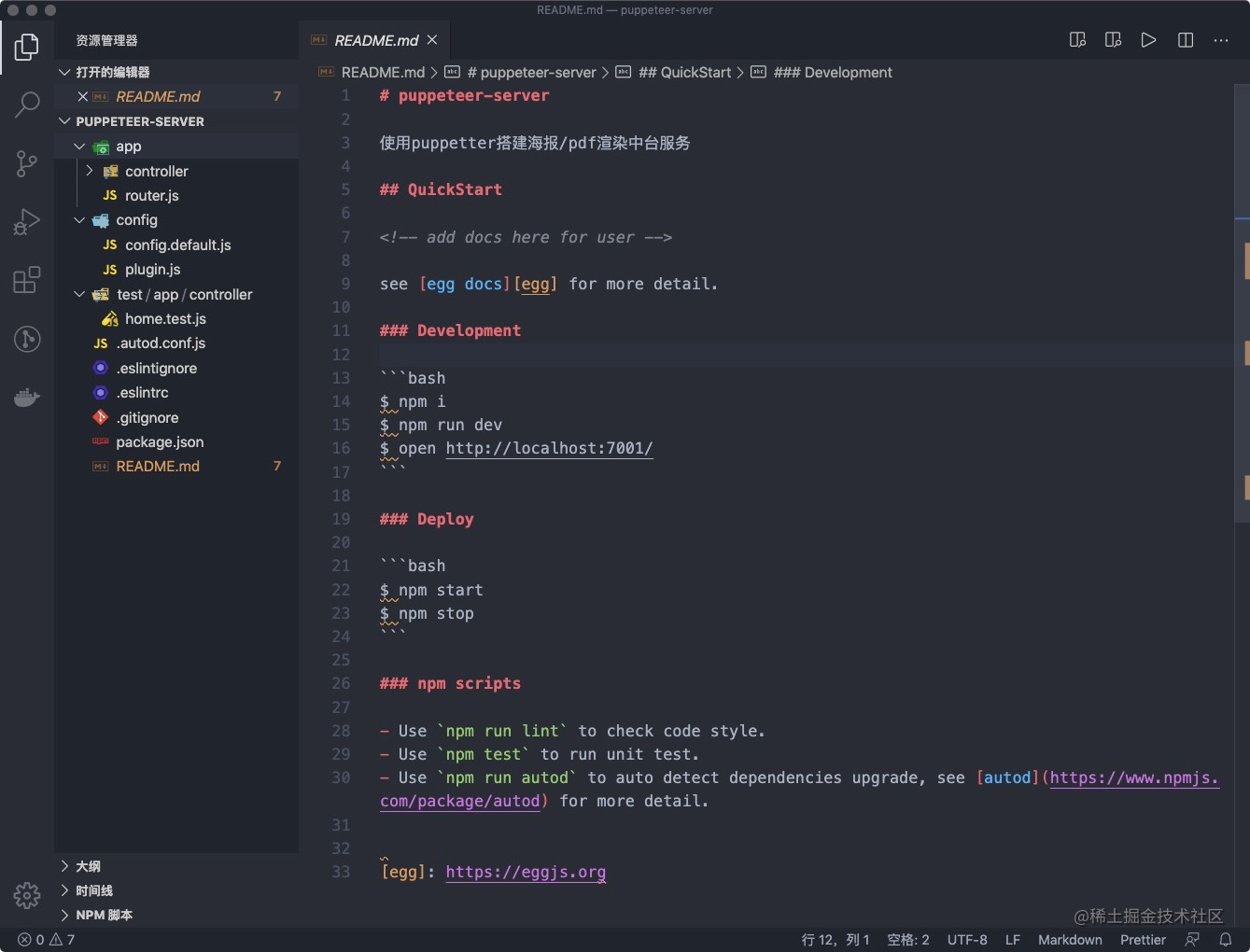Click line number 19 in the gutter

point(341,519)
